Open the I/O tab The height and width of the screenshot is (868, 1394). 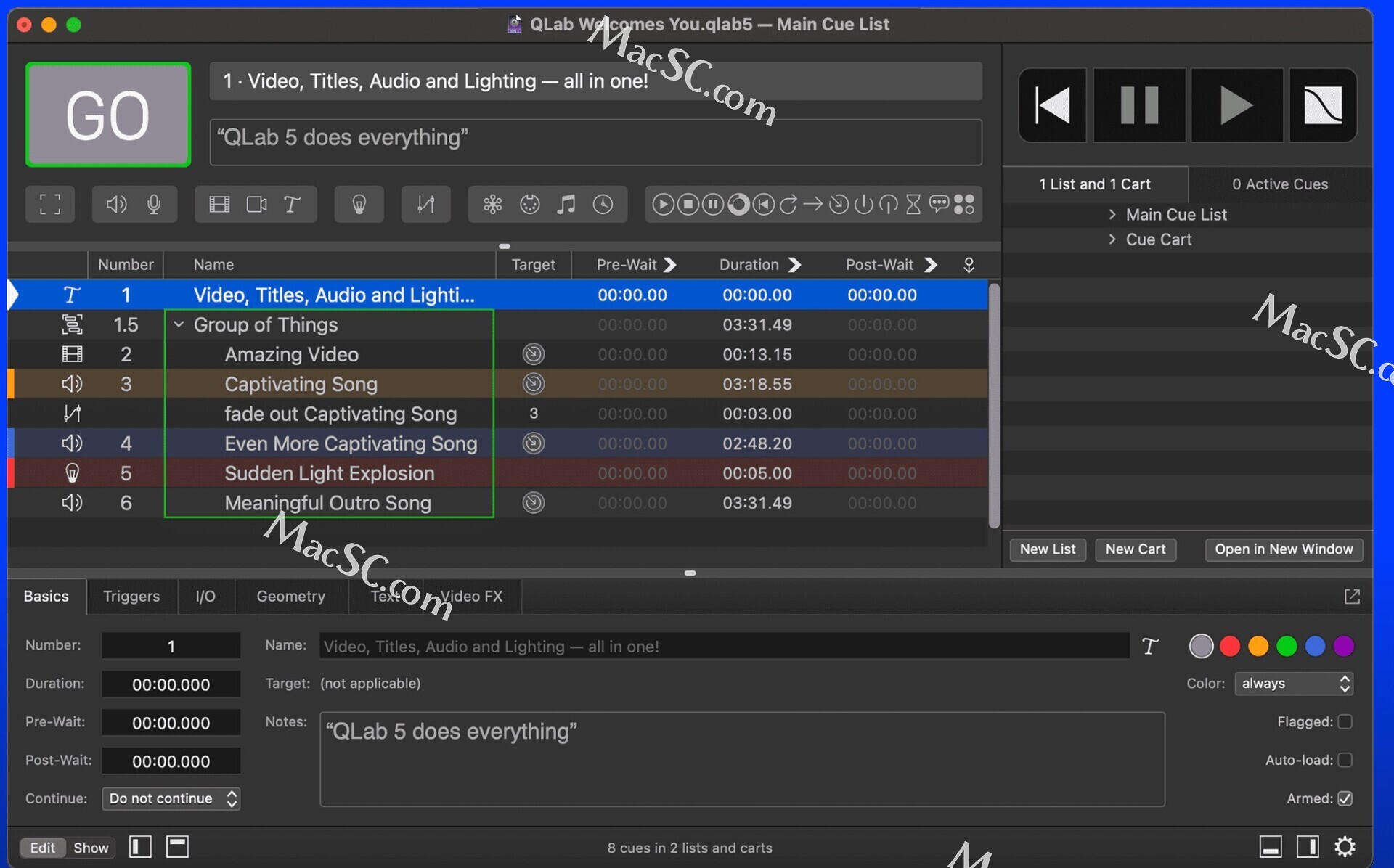coord(205,597)
